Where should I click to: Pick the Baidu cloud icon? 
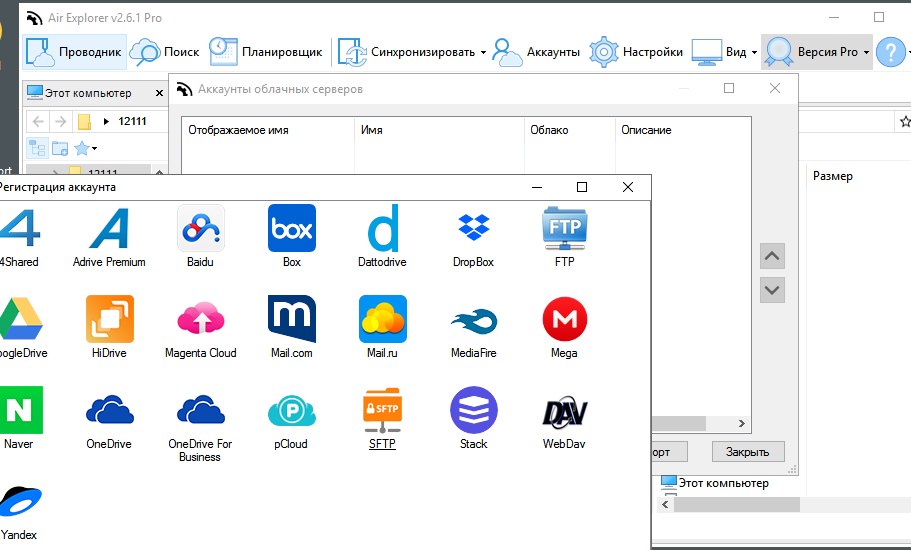[x=200, y=228]
